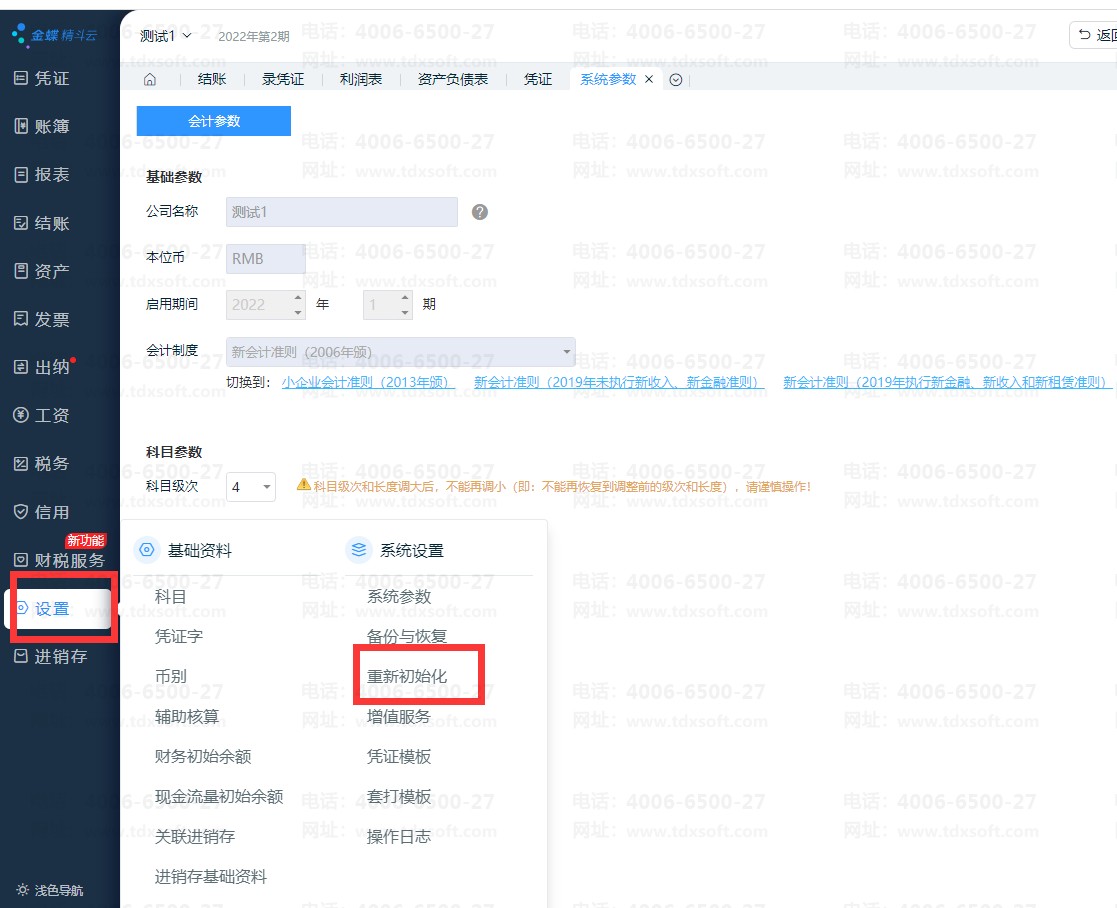Click the 会计参数 button
Screen dimensions: 1117x908
pyautogui.click(x=214, y=121)
